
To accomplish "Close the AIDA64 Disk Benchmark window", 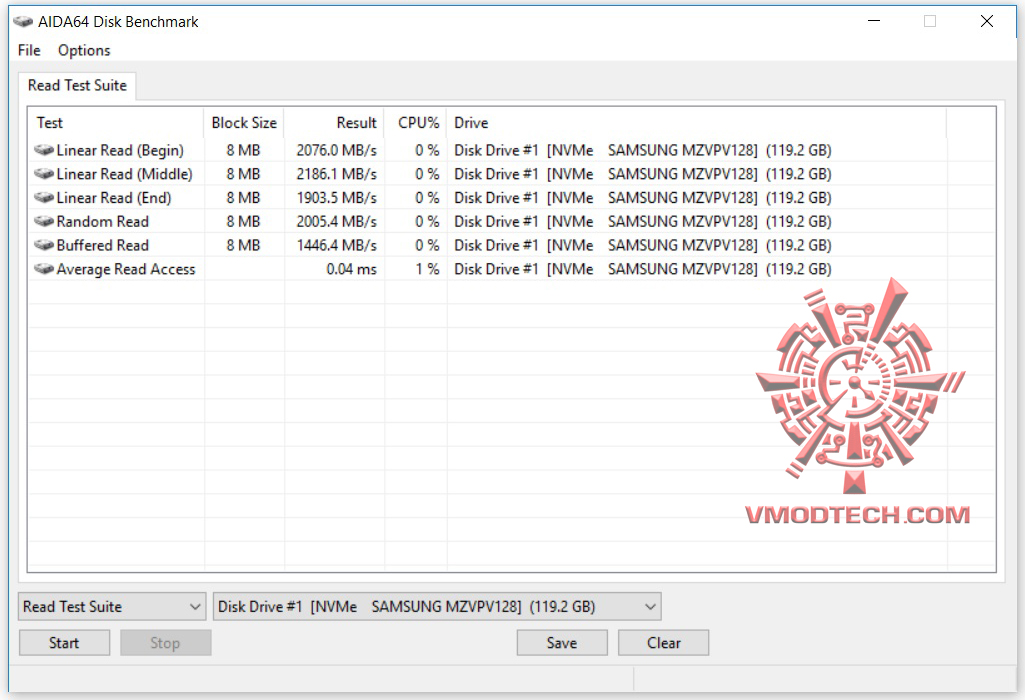I will point(987,21).
